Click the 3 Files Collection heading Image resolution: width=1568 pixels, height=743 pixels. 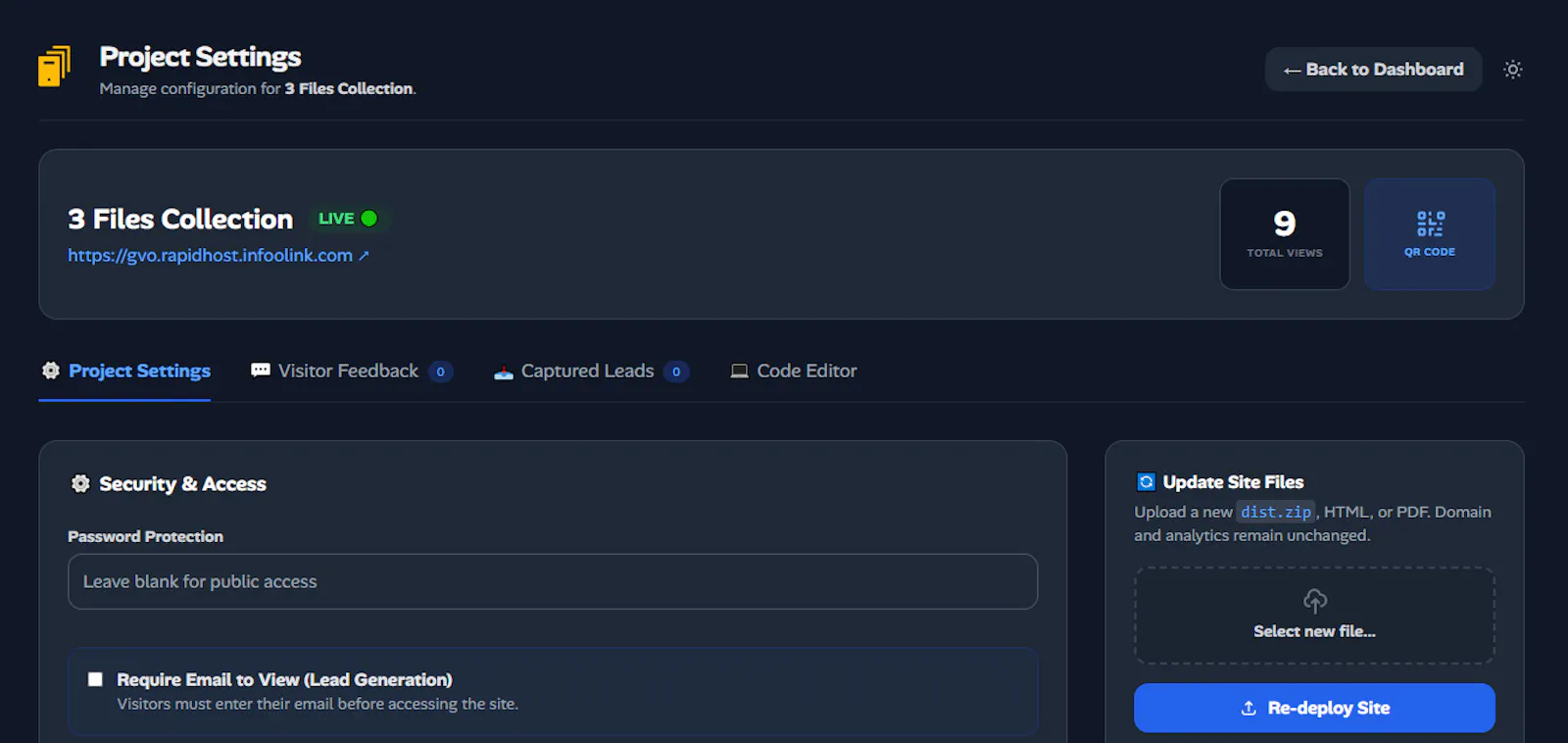tap(180, 219)
